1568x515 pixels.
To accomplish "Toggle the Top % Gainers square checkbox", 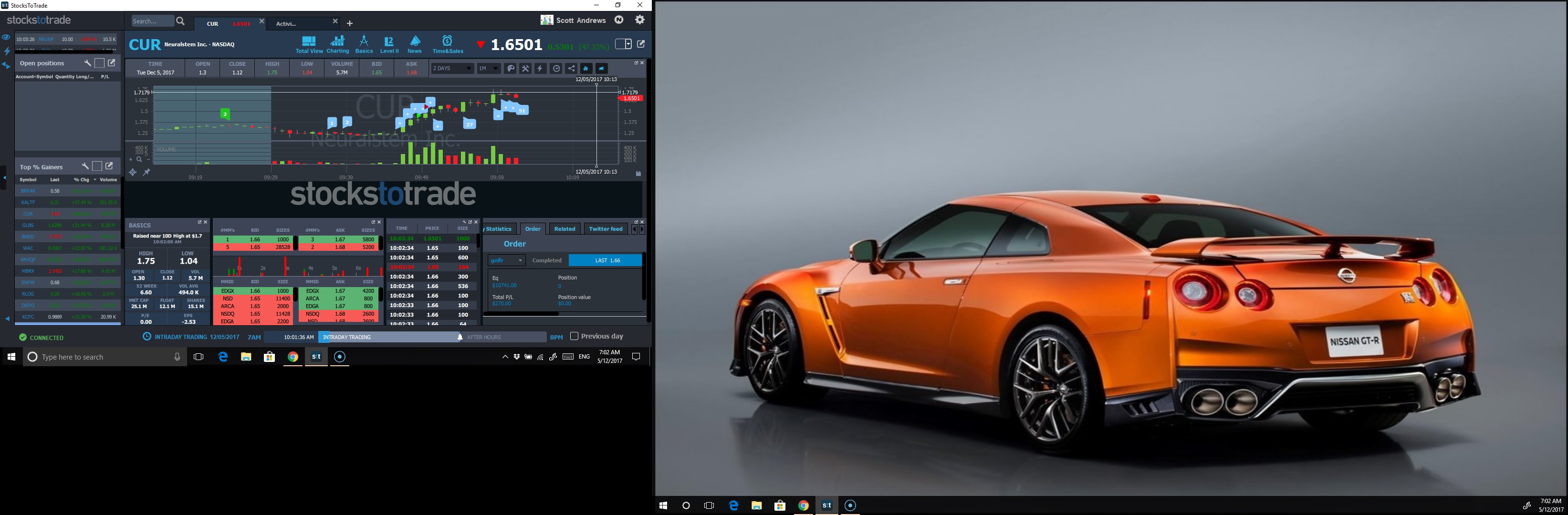I will click(x=97, y=166).
